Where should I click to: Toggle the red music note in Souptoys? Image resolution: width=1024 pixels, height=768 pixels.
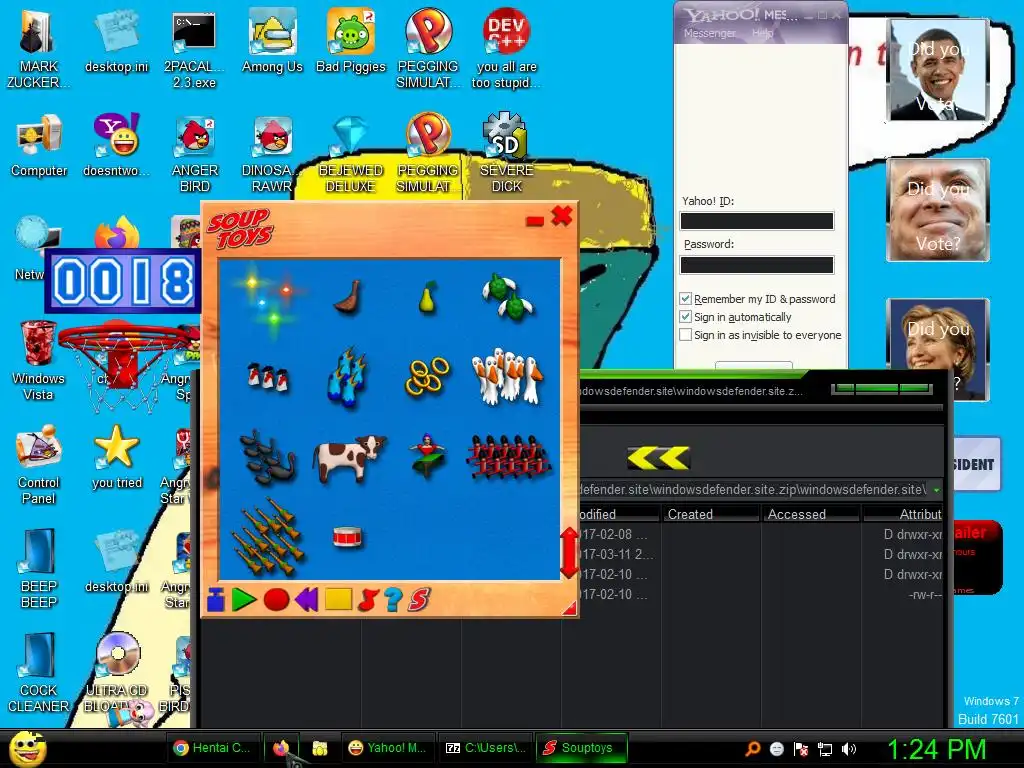368,600
